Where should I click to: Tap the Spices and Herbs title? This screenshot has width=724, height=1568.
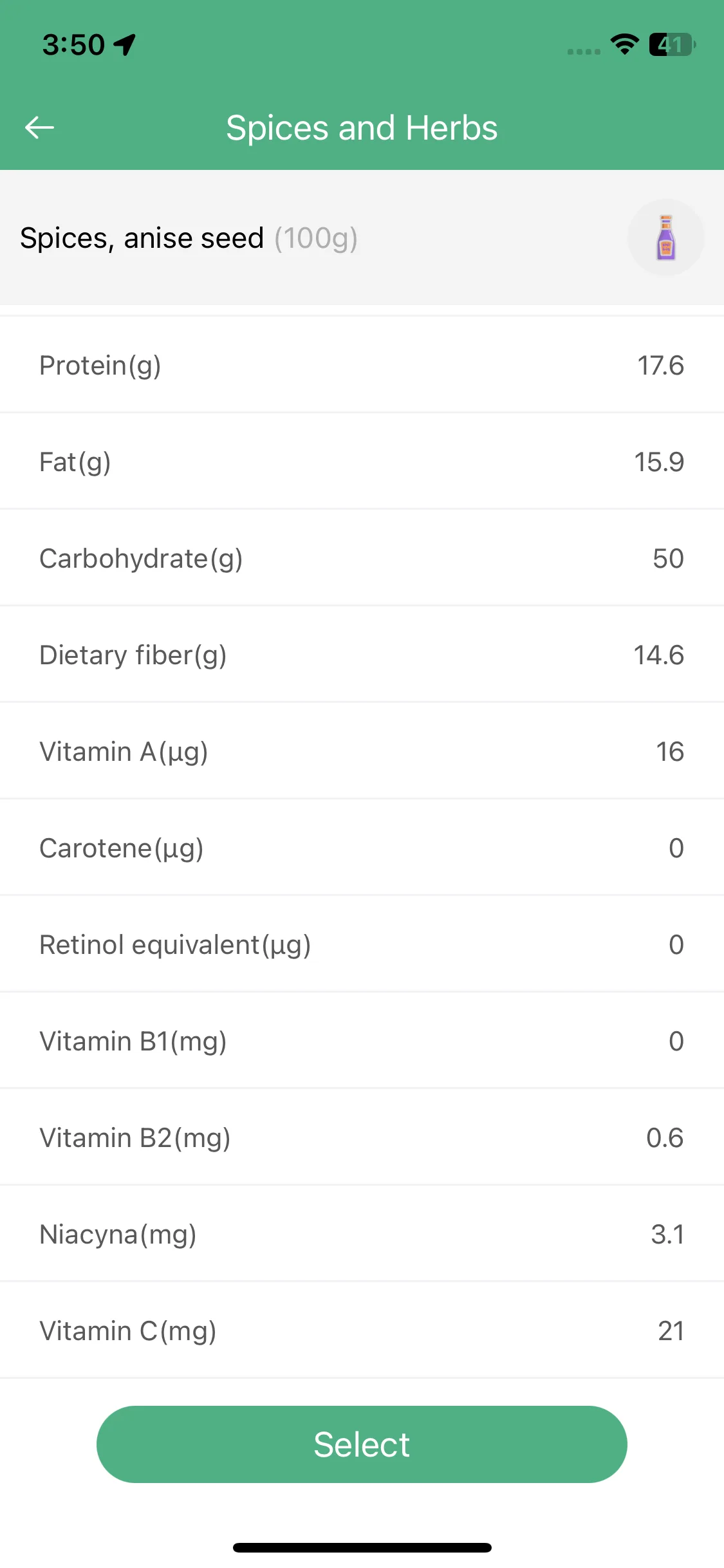coord(362,127)
